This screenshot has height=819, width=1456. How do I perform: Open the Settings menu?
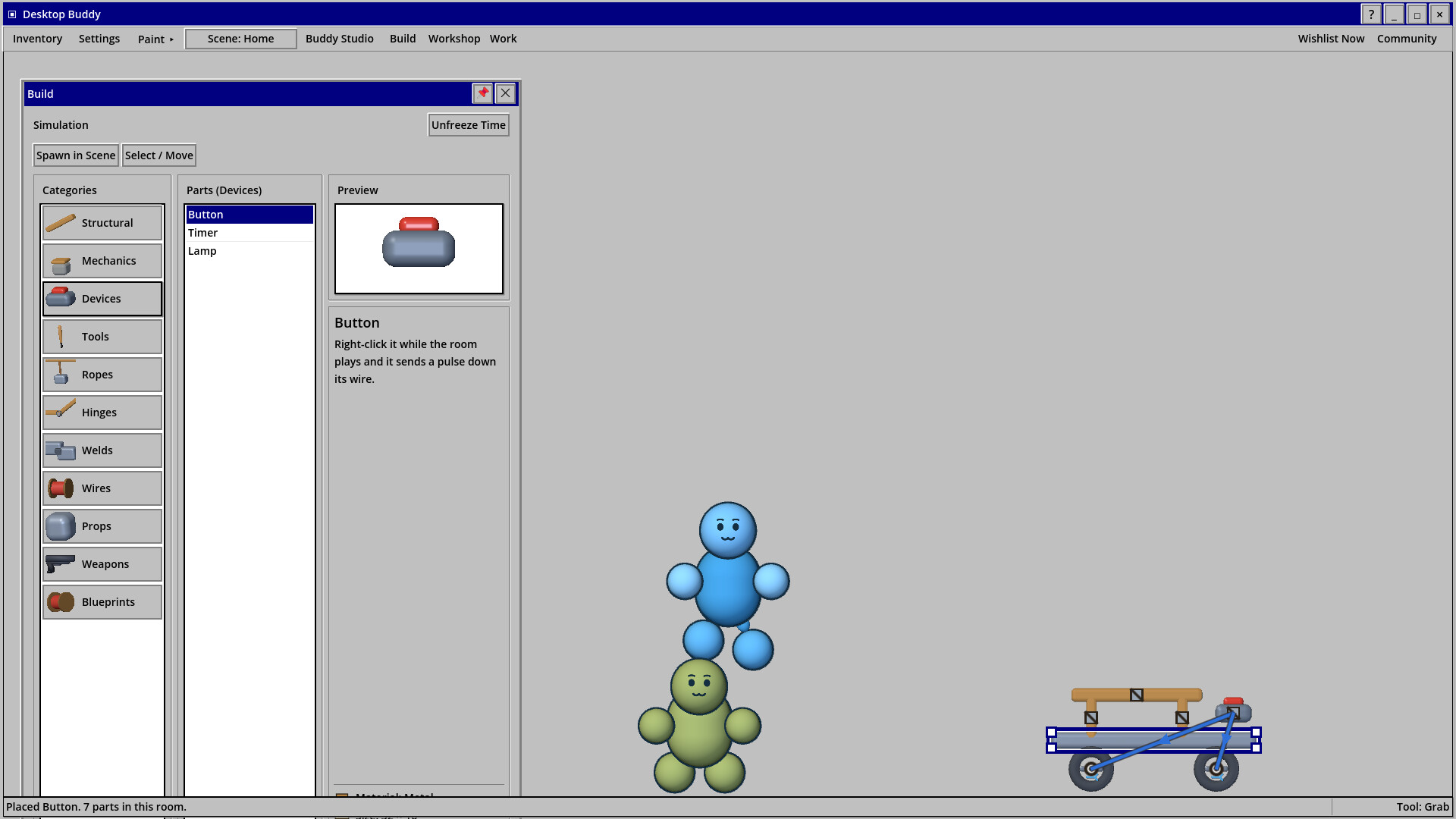(x=99, y=39)
